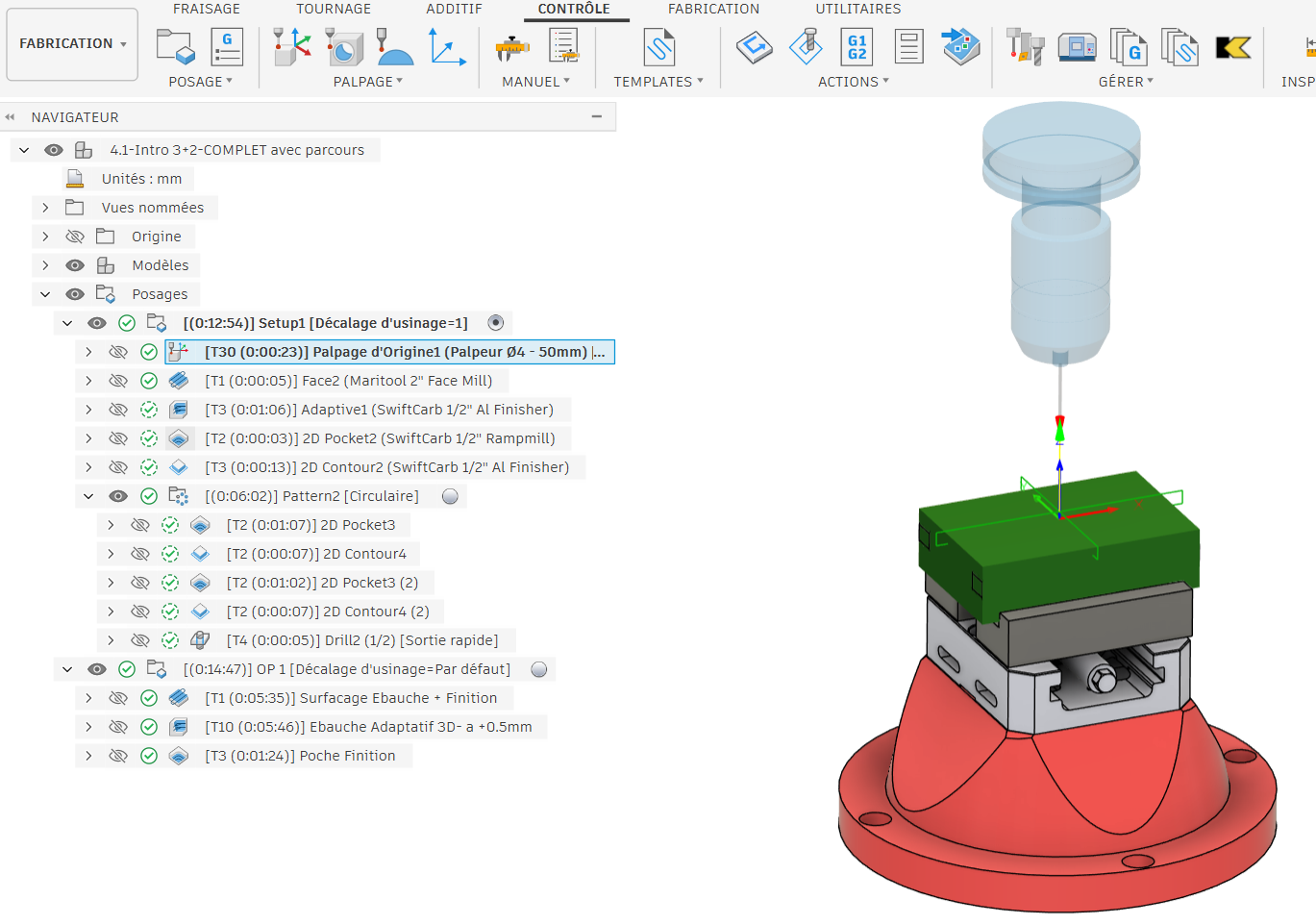Open the manual measure caliper icon

click(512, 46)
